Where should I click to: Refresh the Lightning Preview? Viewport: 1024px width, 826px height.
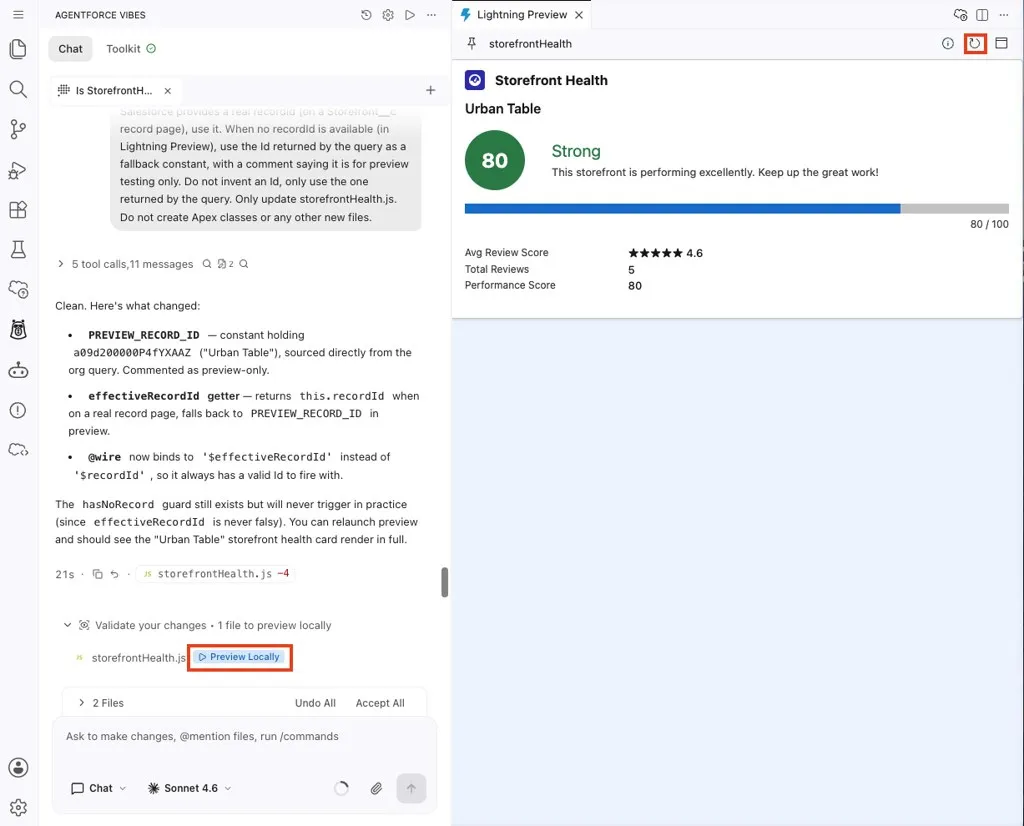pos(975,44)
